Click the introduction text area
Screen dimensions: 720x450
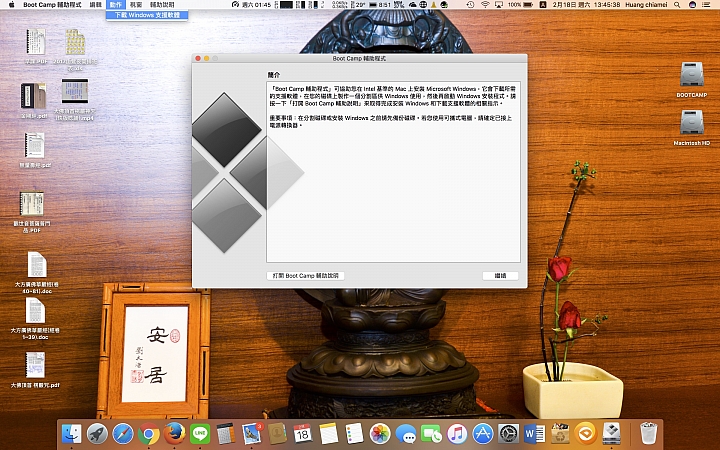coord(394,172)
